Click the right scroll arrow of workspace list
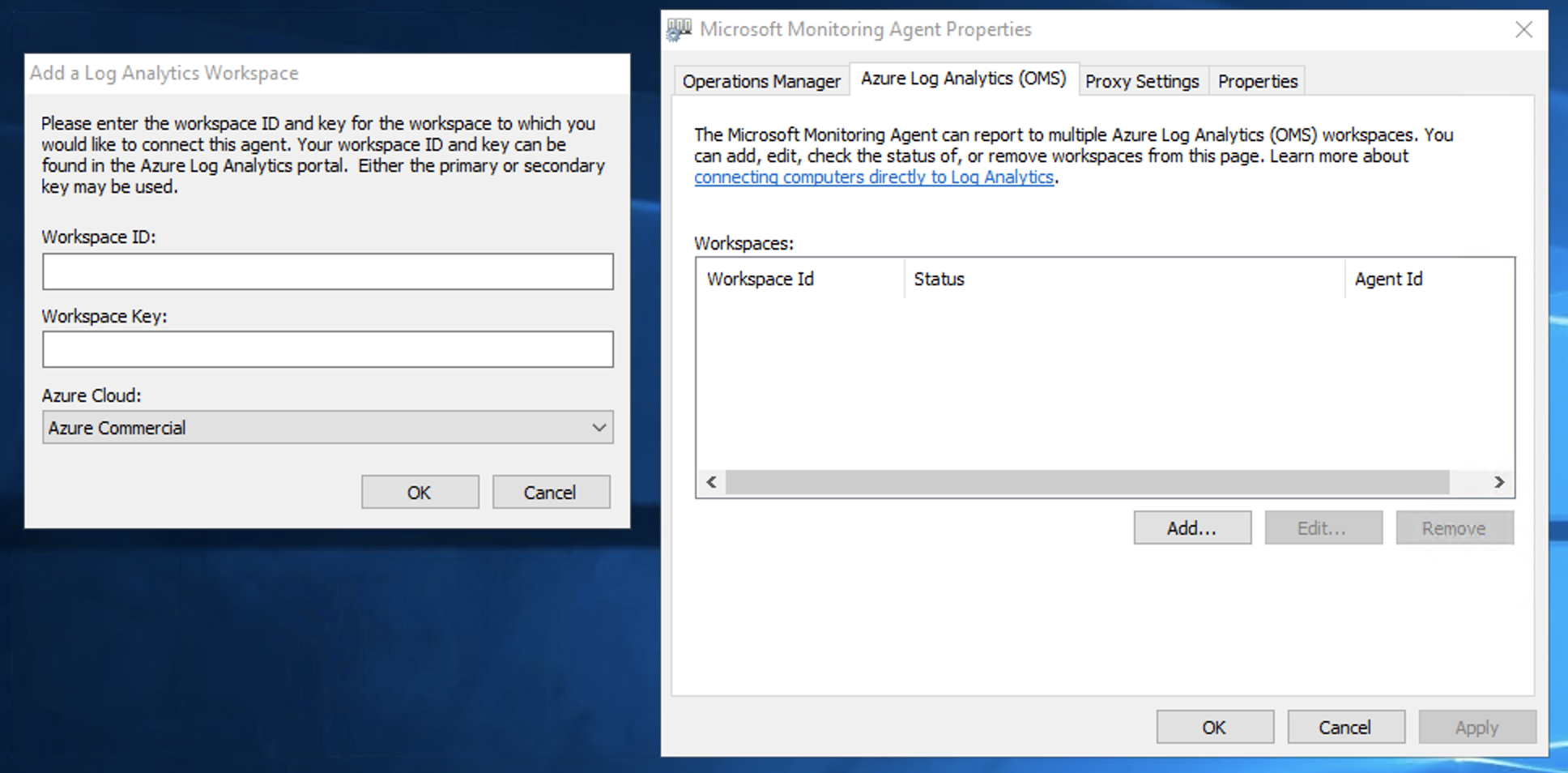This screenshot has height=773, width=1568. tap(1500, 481)
